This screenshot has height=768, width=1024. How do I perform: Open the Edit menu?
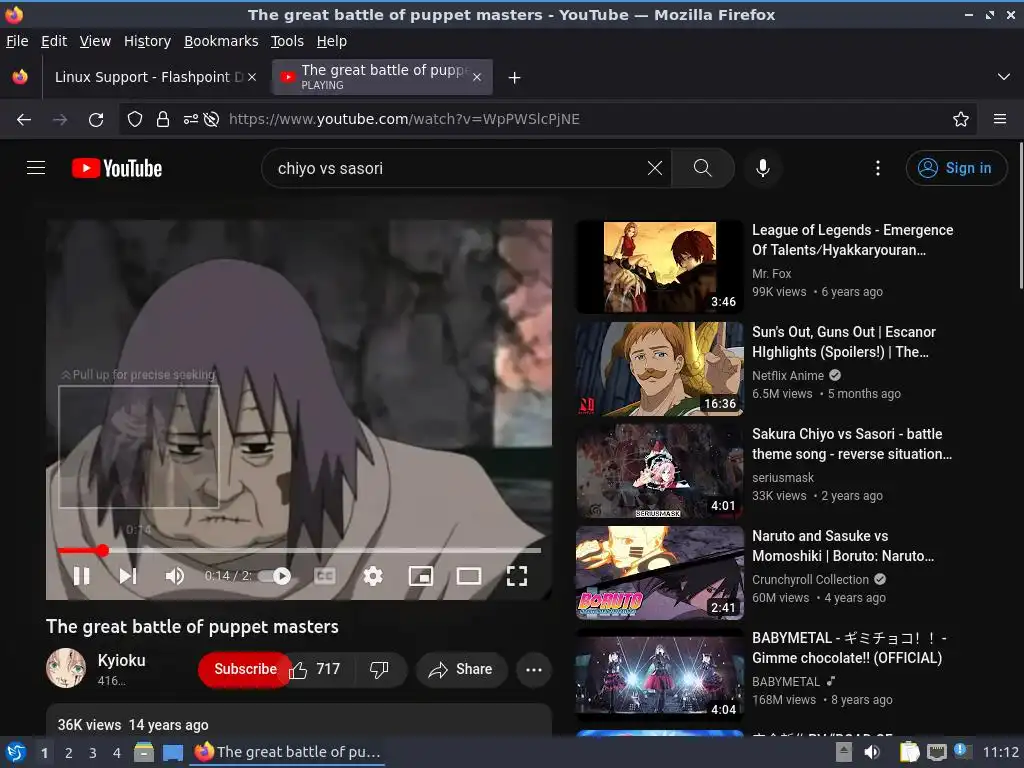(54, 41)
